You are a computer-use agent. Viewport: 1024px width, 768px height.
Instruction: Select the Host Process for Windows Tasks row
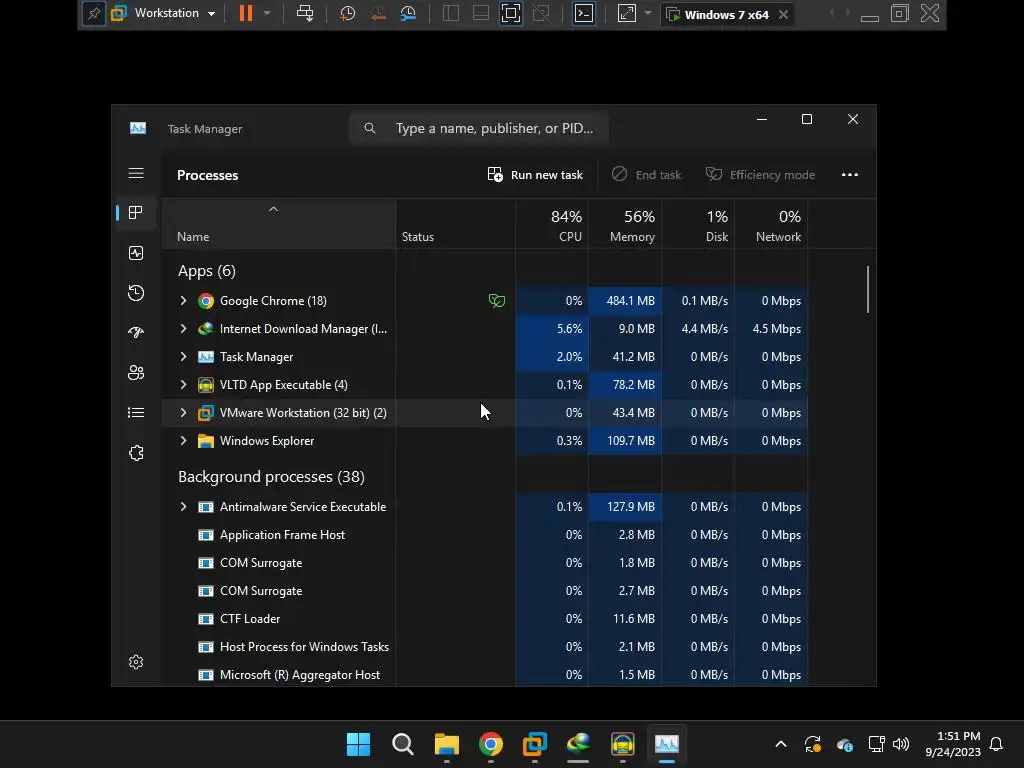pyautogui.click(x=485, y=647)
